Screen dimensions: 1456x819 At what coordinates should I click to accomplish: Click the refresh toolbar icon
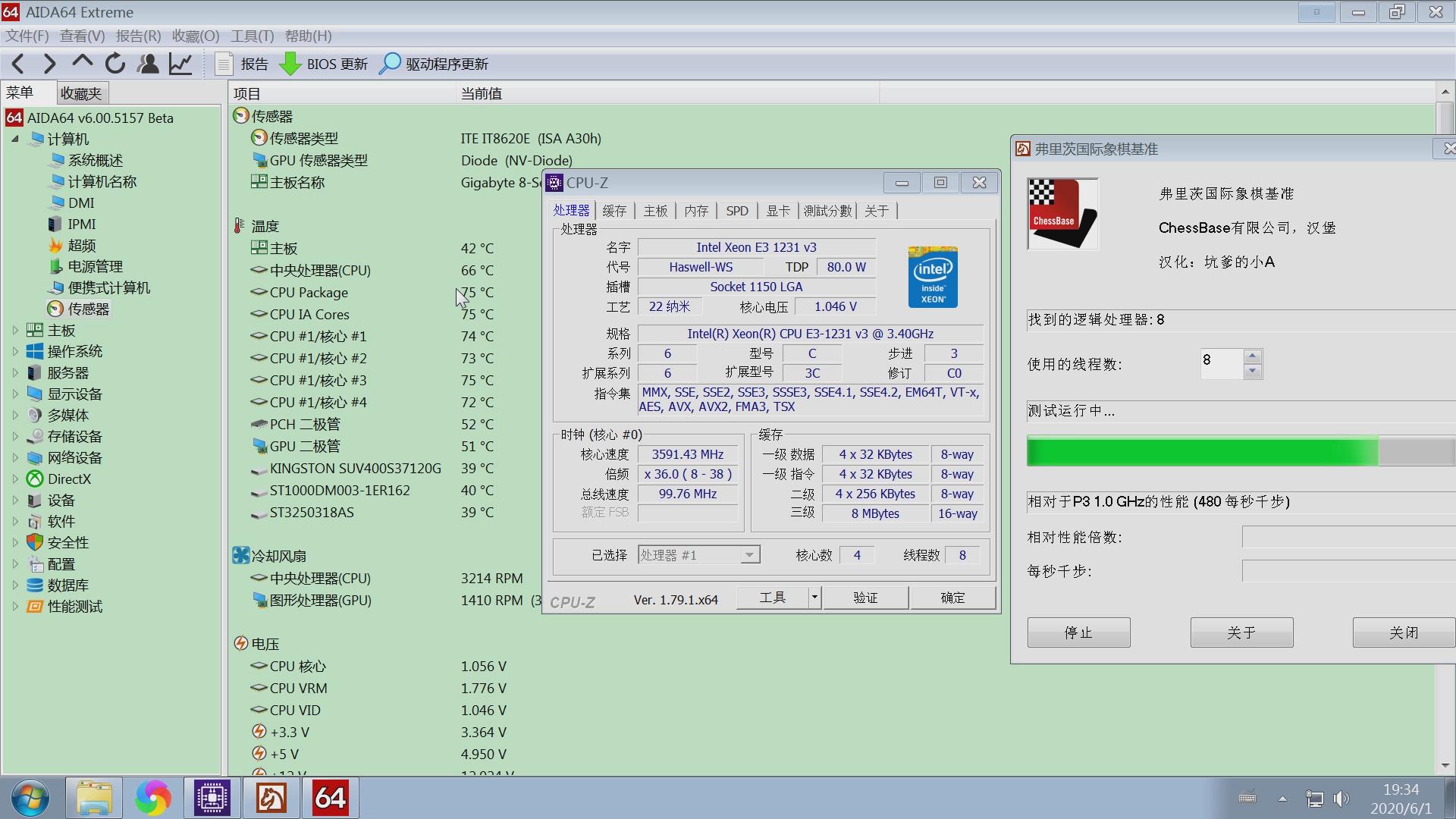click(x=115, y=64)
